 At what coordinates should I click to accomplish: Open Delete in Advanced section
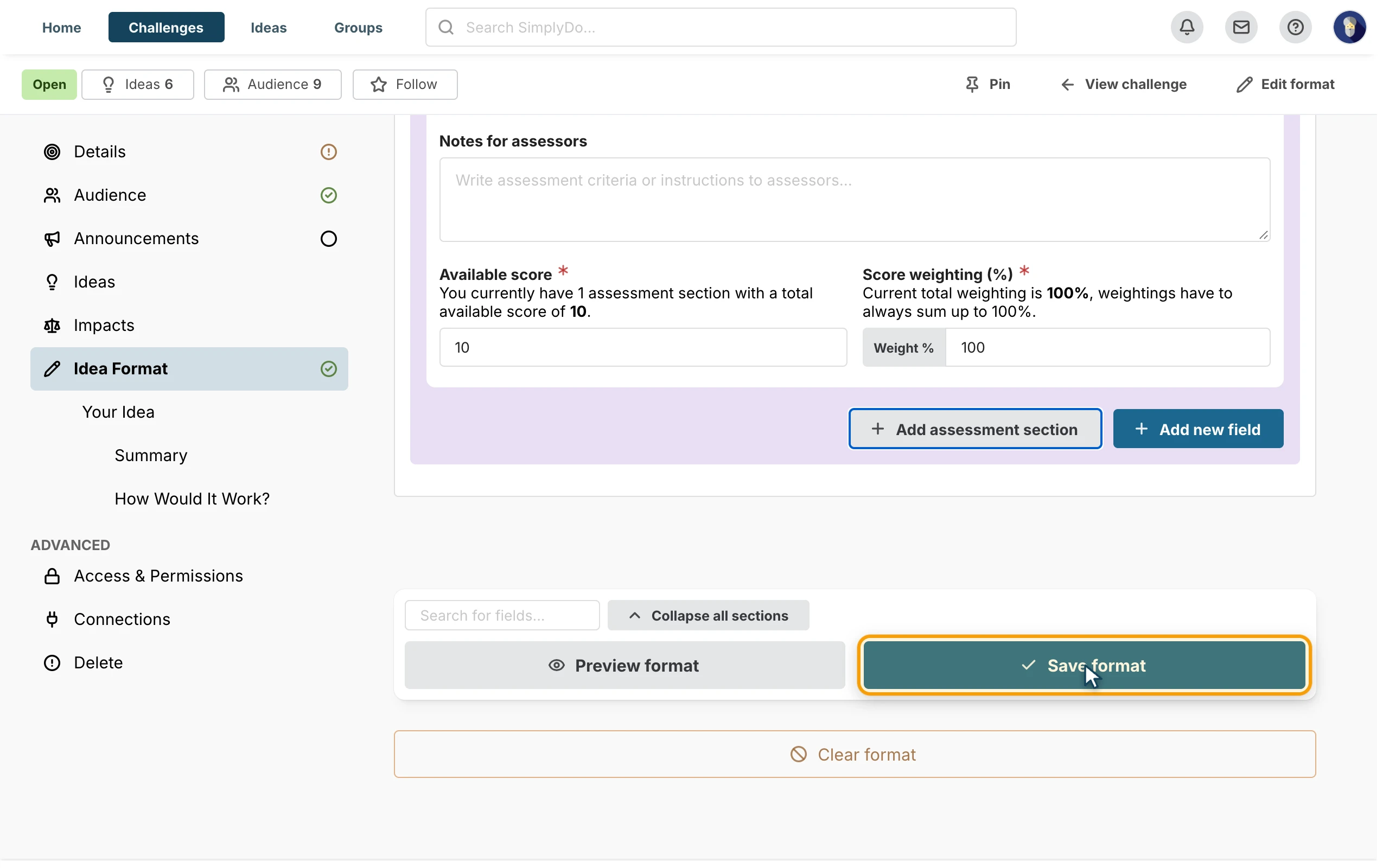(98, 662)
